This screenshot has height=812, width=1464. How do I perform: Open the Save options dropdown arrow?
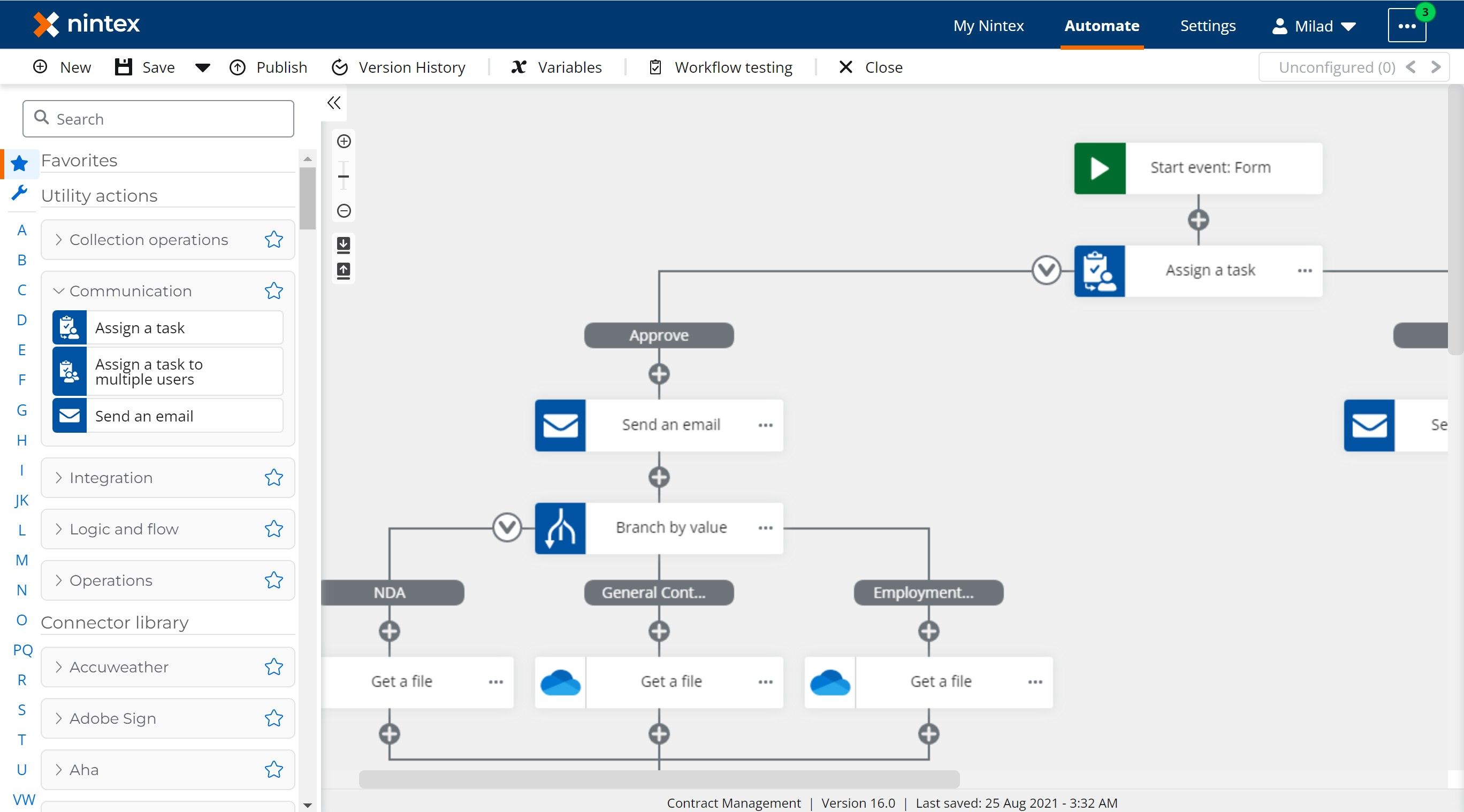[x=202, y=67]
